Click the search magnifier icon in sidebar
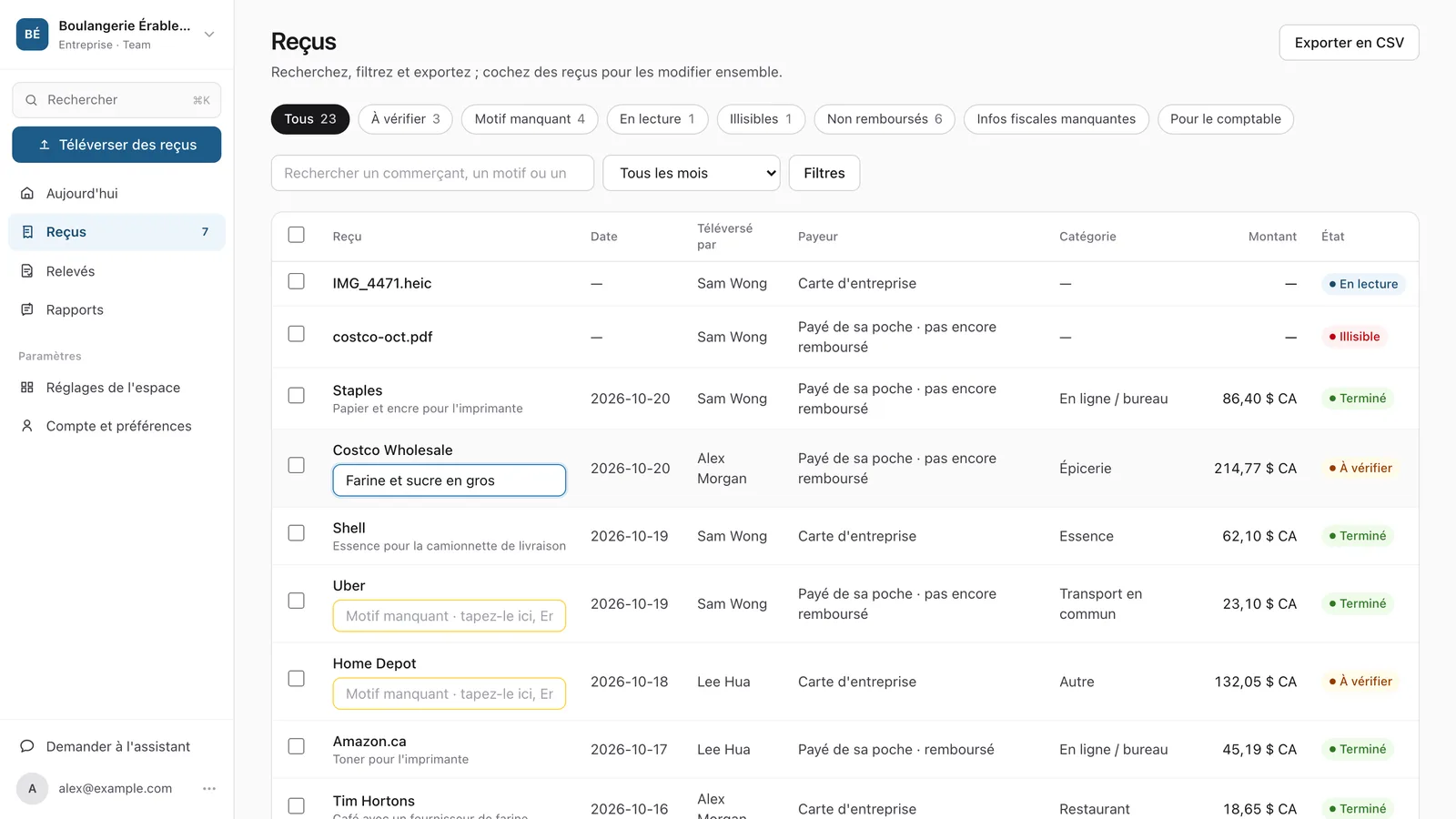The width and height of the screenshot is (1456, 819). coord(31,100)
